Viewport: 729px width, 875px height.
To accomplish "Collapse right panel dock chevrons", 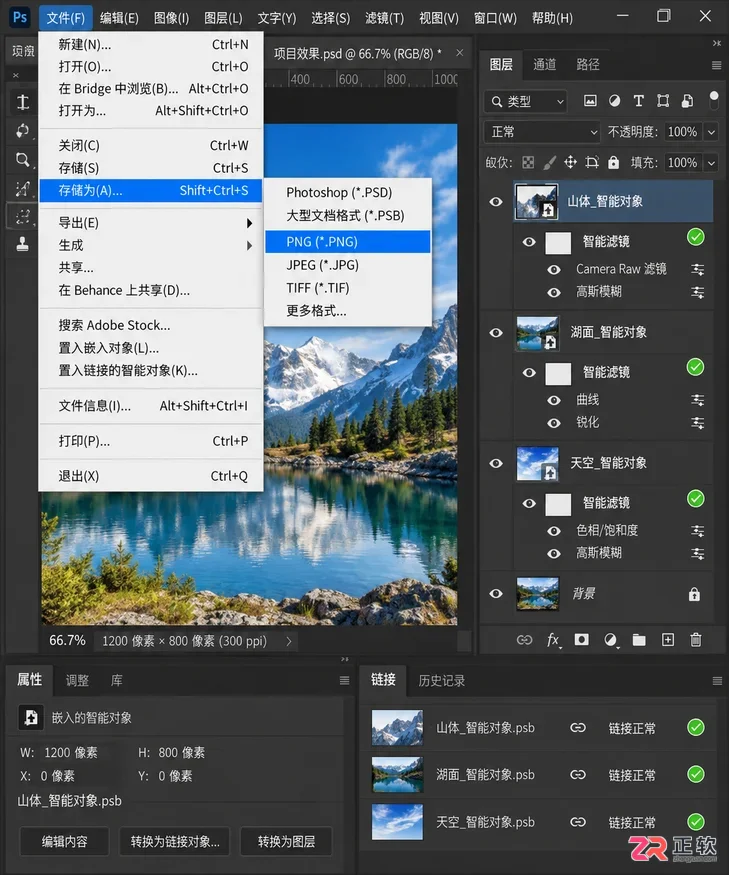I will [x=717, y=43].
